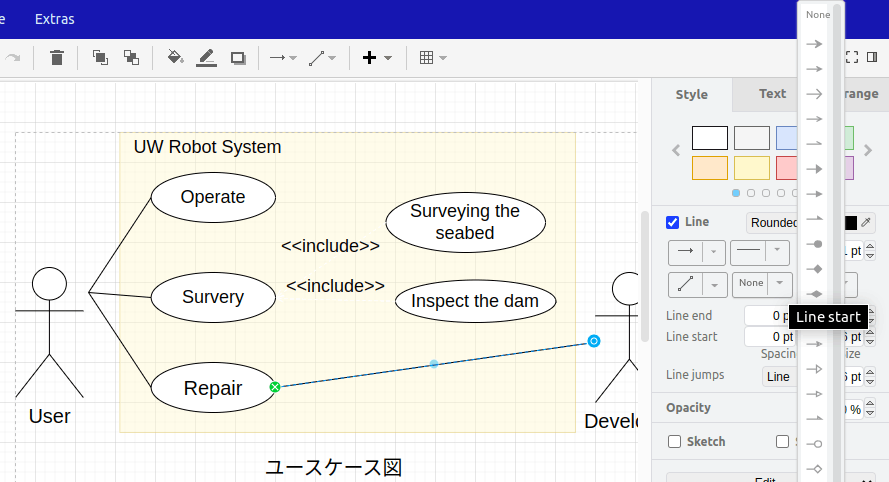Switch to the Text tab
This screenshot has width=889, height=482.
click(772, 94)
